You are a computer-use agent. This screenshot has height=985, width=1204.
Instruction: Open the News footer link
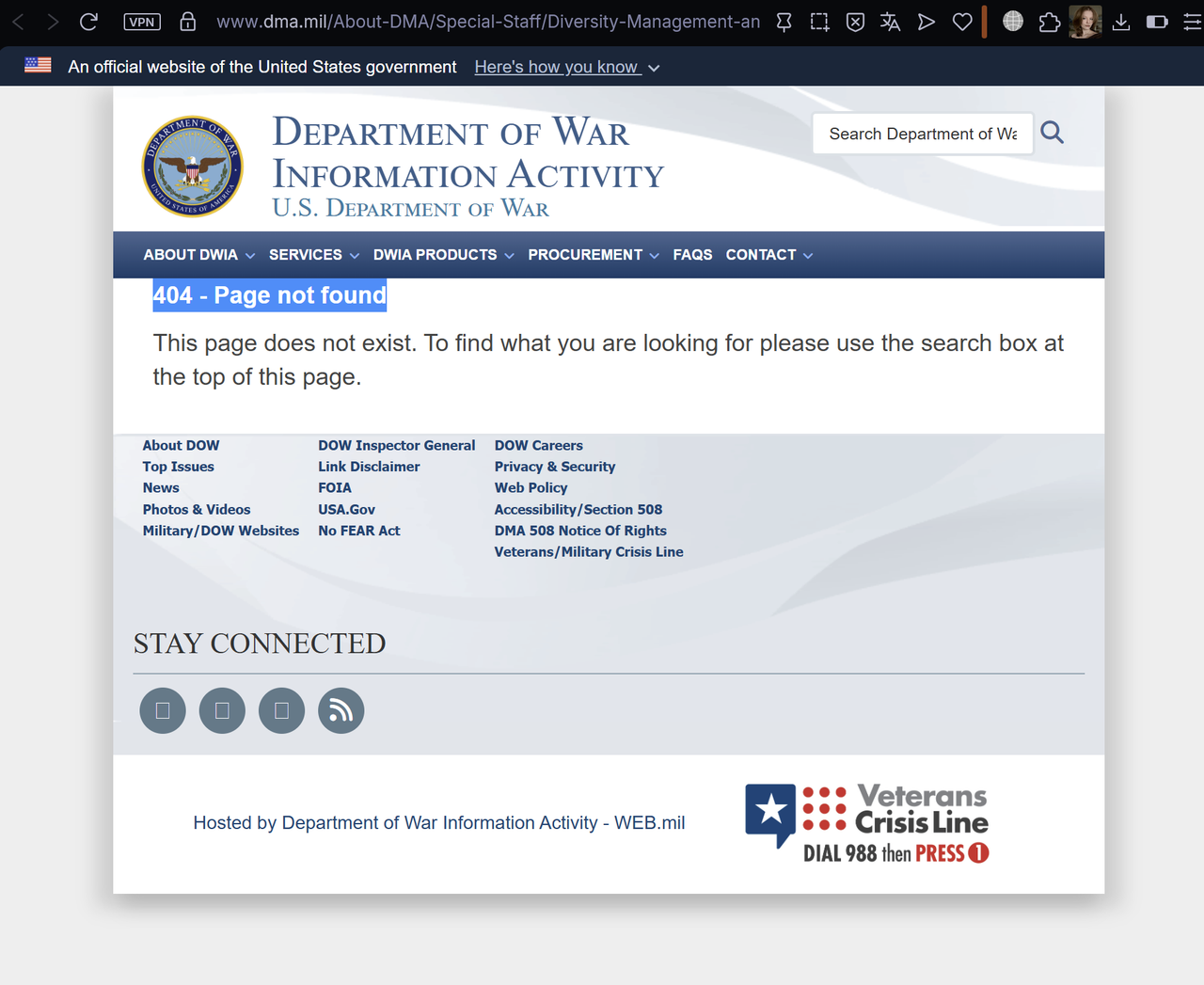(x=161, y=487)
